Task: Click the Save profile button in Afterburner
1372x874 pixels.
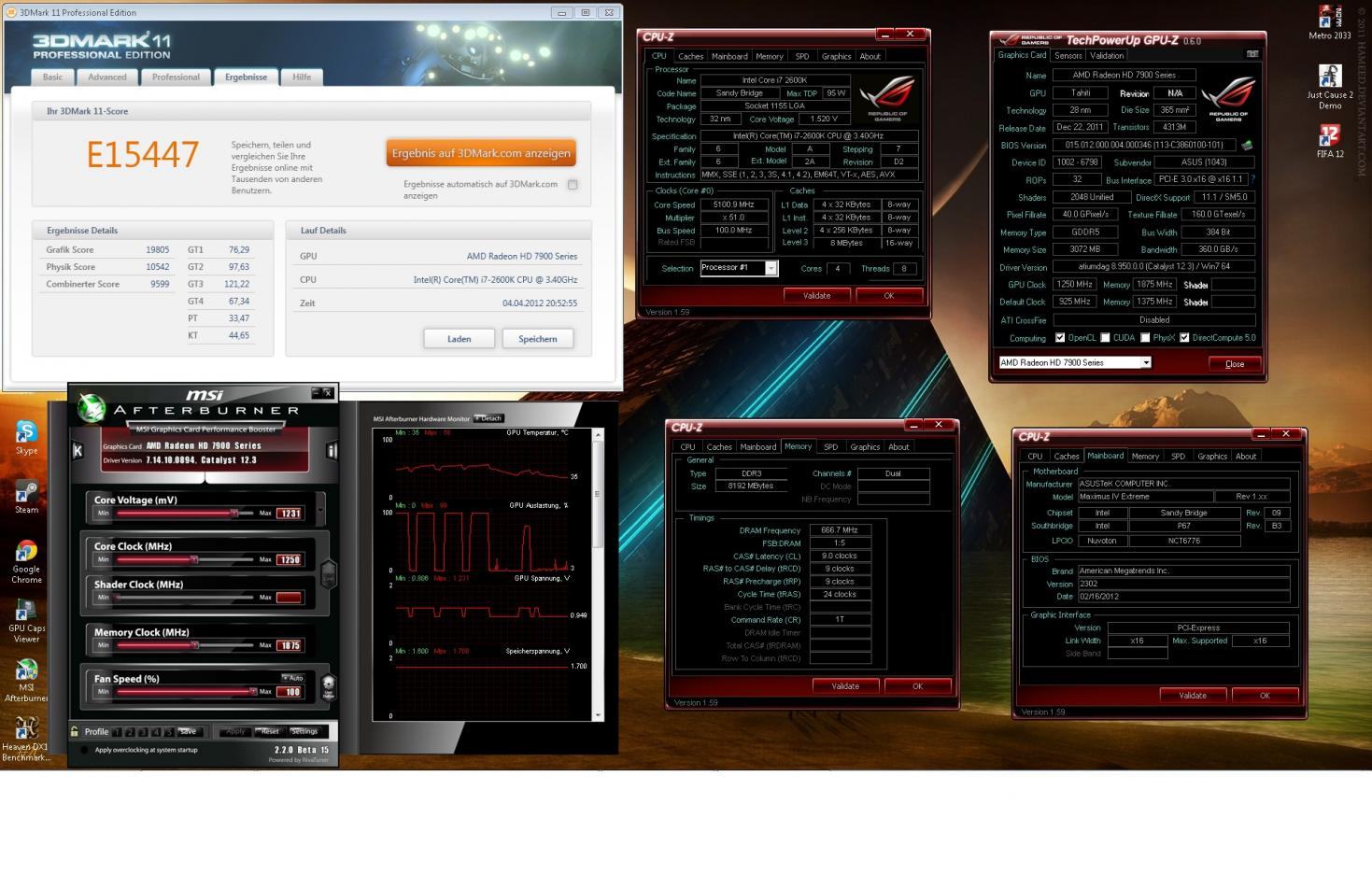Action: [189, 731]
